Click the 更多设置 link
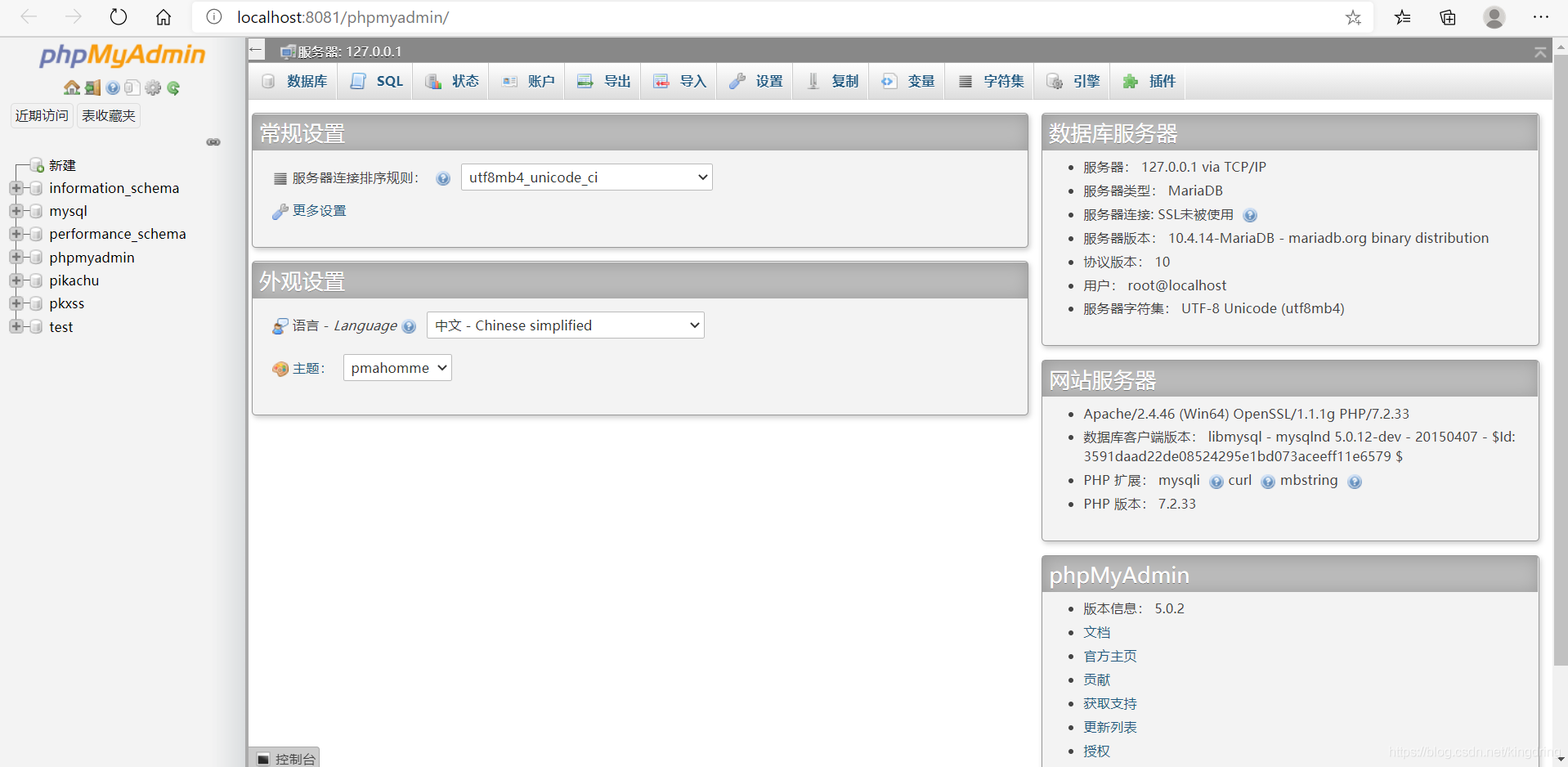The height and width of the screenshot is (767, 1568). 320,211
